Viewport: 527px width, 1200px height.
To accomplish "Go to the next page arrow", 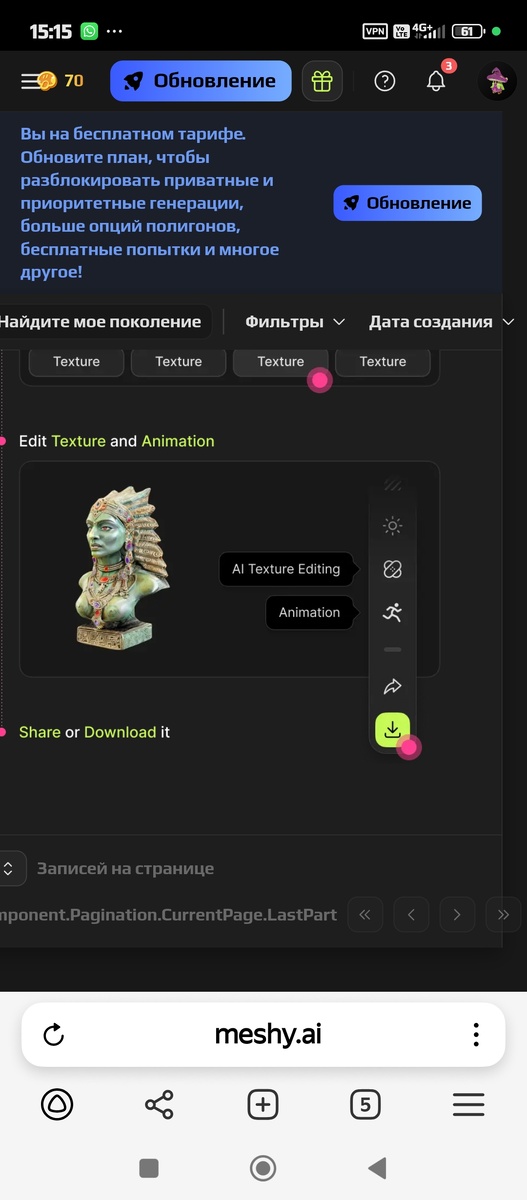I will 457,914.
